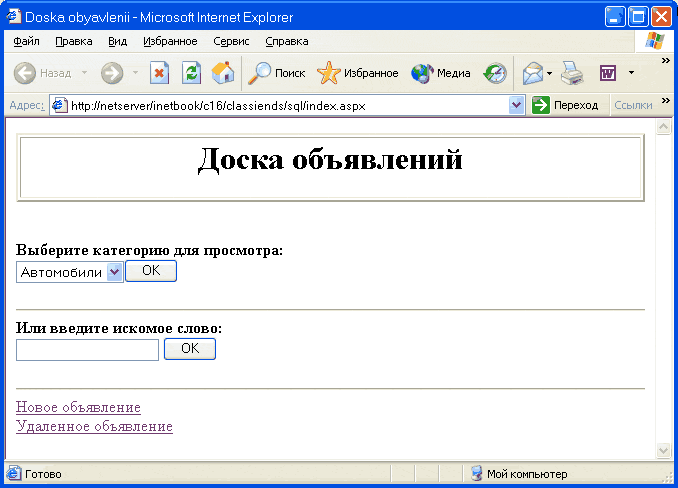Click the Выберите категорию для просмотра label
Screen dimensions: 678x488
[x=149, y=250]
